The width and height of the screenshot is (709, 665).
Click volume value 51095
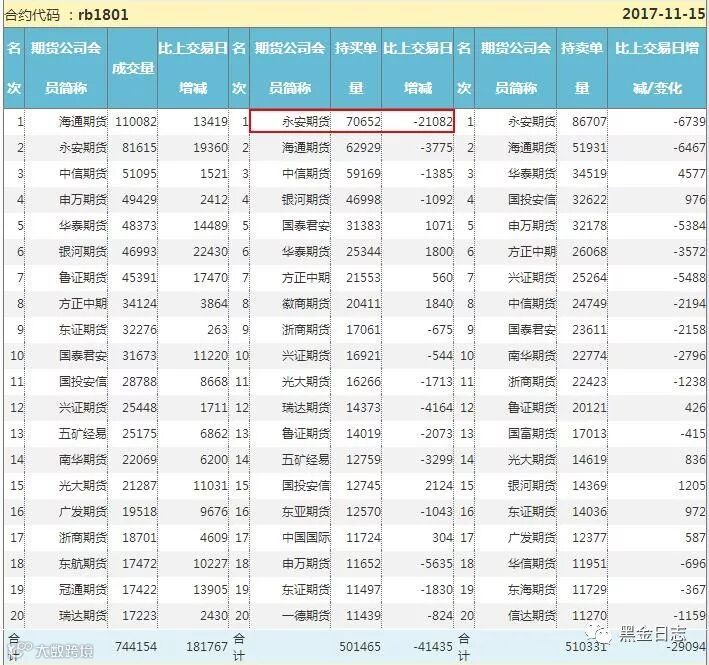click(x=139, y=174)
